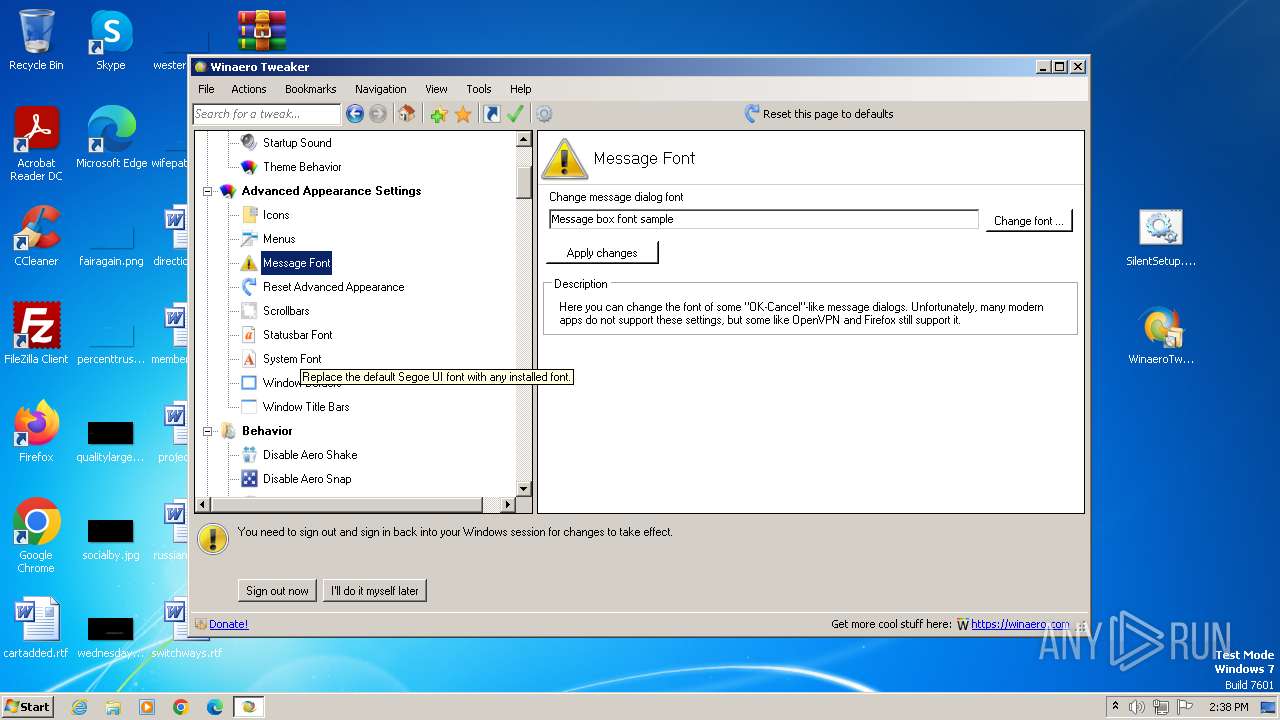Click the Start button

(x=27, y=706)
